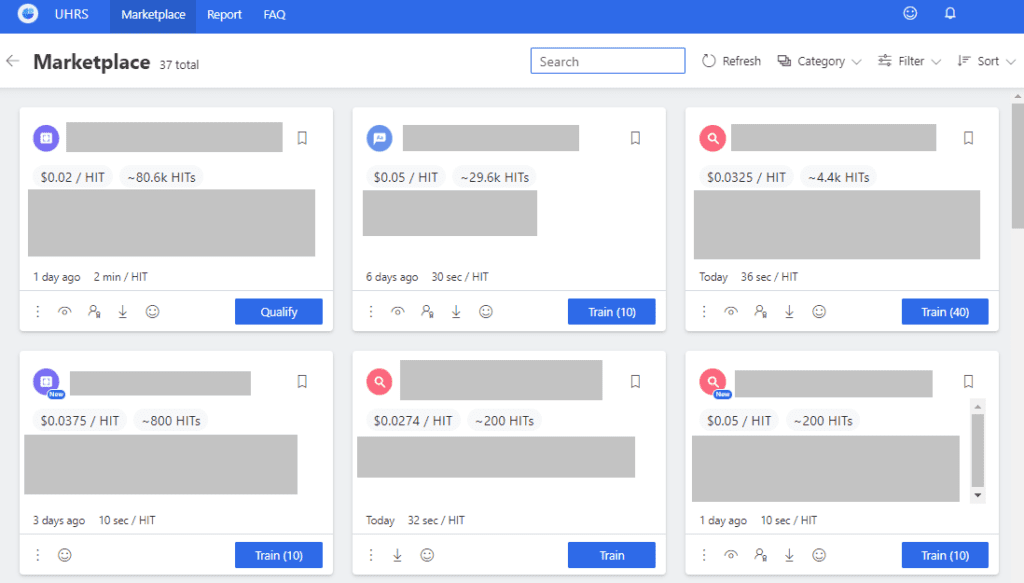Click the main page vertical scrollbar
This screenshot has height=583, width=1024.
point(1017,166)
